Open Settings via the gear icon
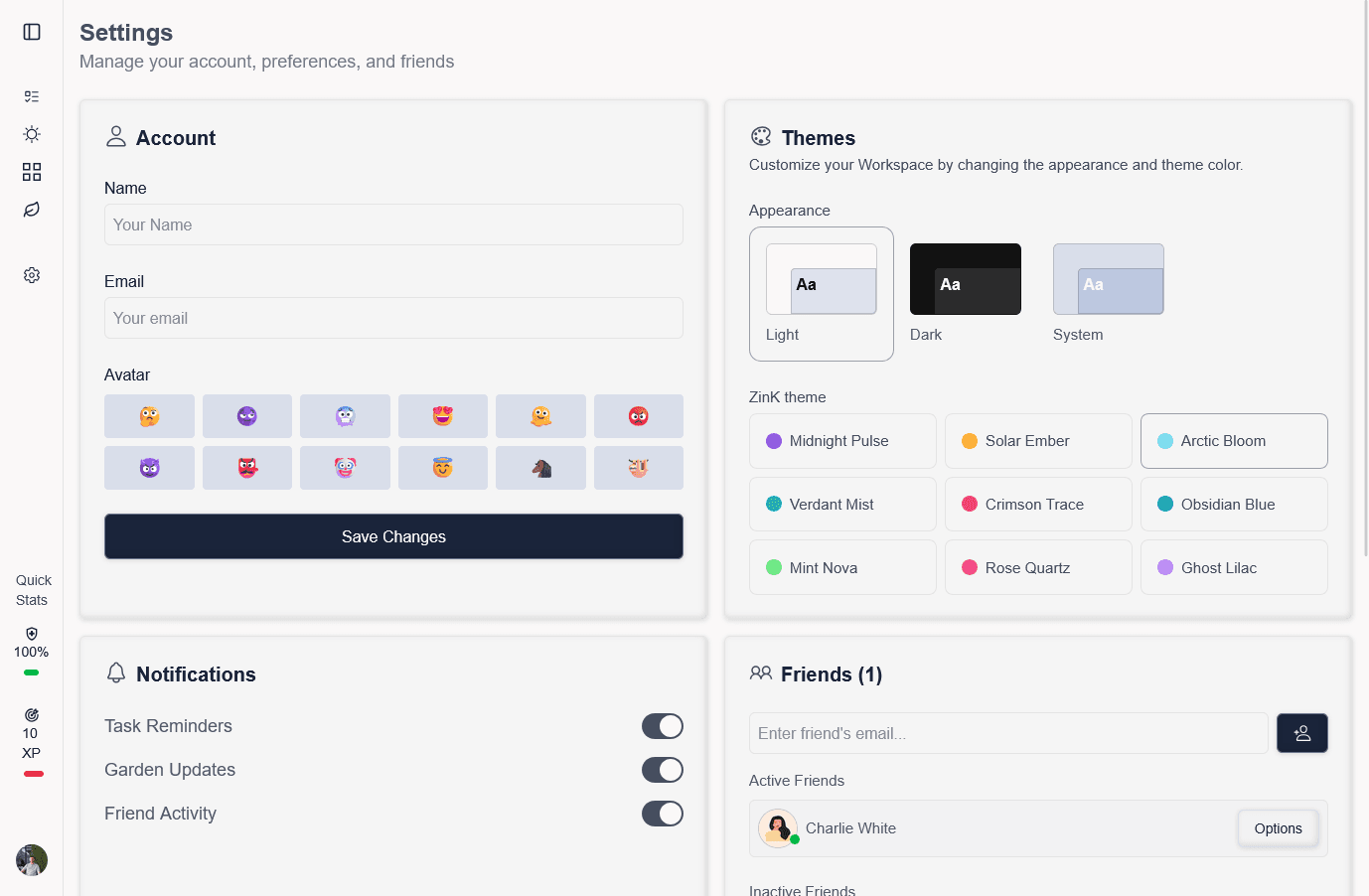This screenshot has height=896, width=1369. point(31,274)
